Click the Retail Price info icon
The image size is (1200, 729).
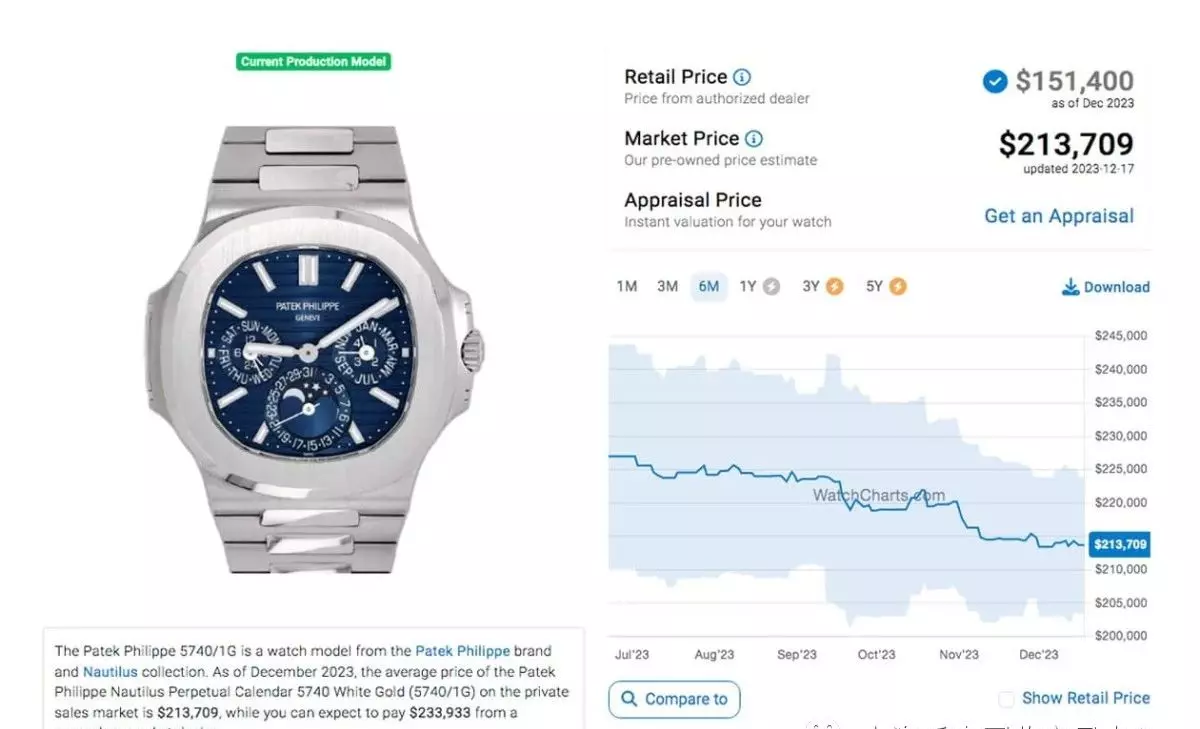click(741, 77)
